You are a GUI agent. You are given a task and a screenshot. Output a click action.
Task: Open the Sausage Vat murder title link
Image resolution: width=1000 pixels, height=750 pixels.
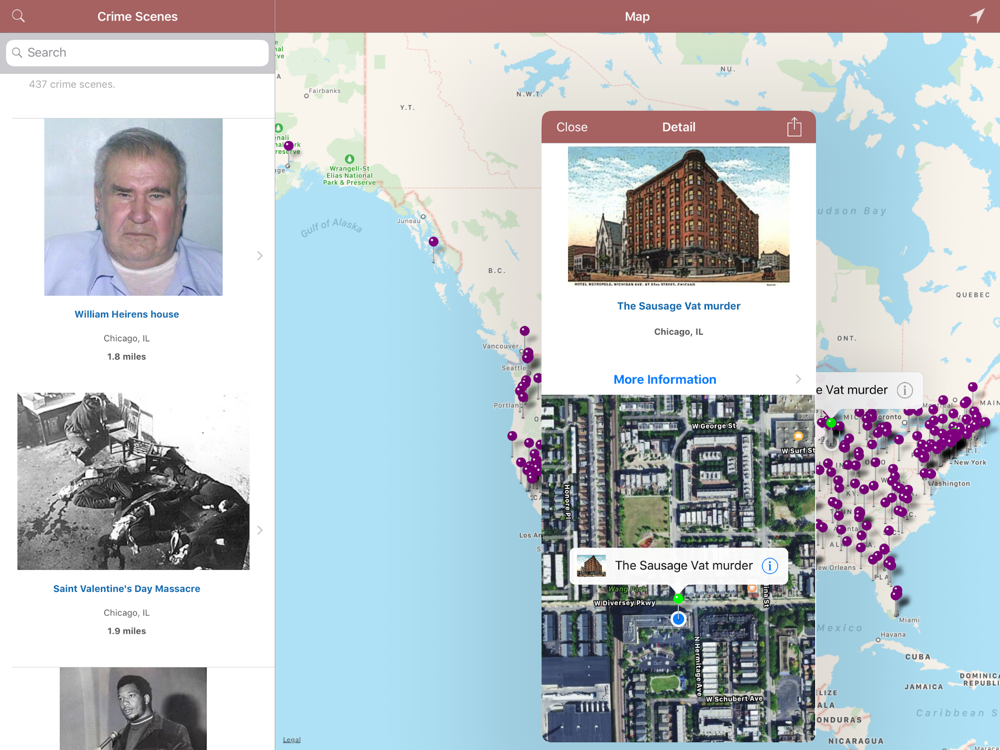[679, 306]
